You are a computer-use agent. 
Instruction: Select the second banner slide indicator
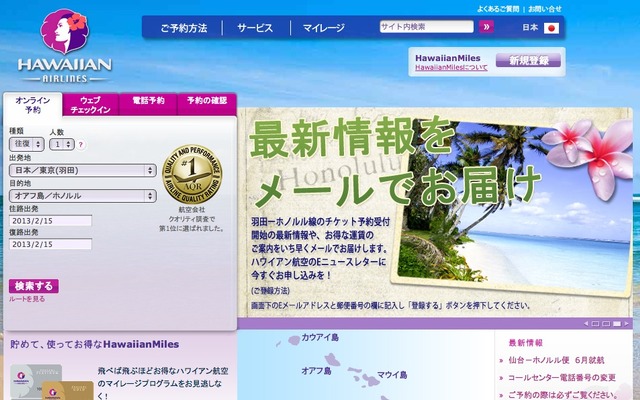(606, 324)
